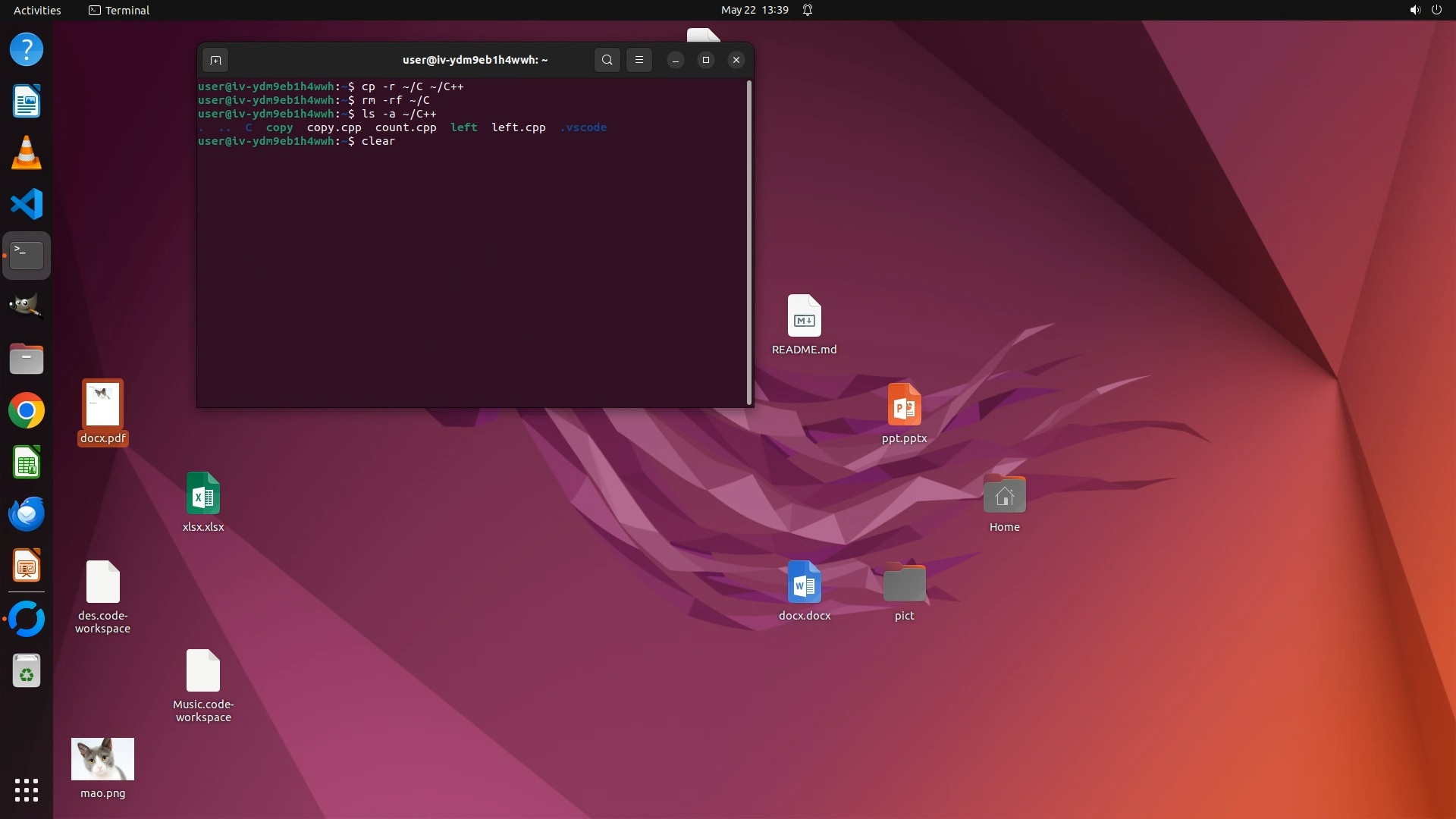
Task: Launch Google Chrome from dock
Action: pyautogui.click(x=27, y=411)
